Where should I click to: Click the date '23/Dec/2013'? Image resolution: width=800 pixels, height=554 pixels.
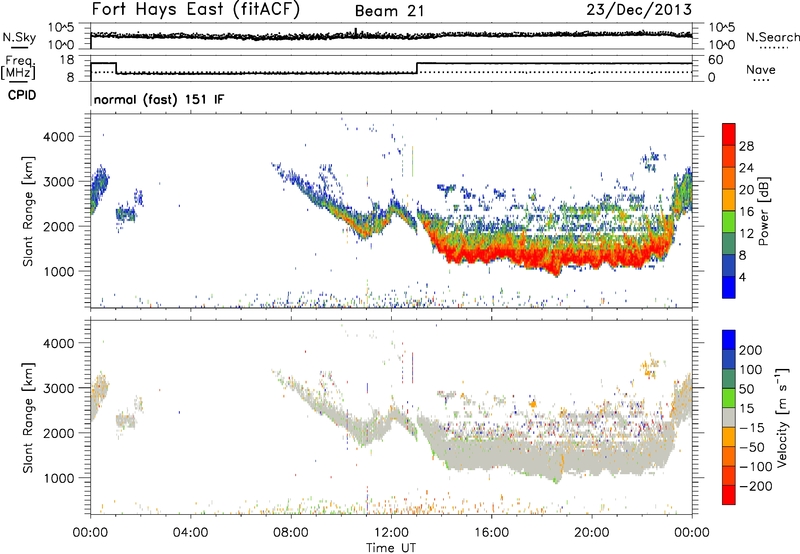click(639, 9)
